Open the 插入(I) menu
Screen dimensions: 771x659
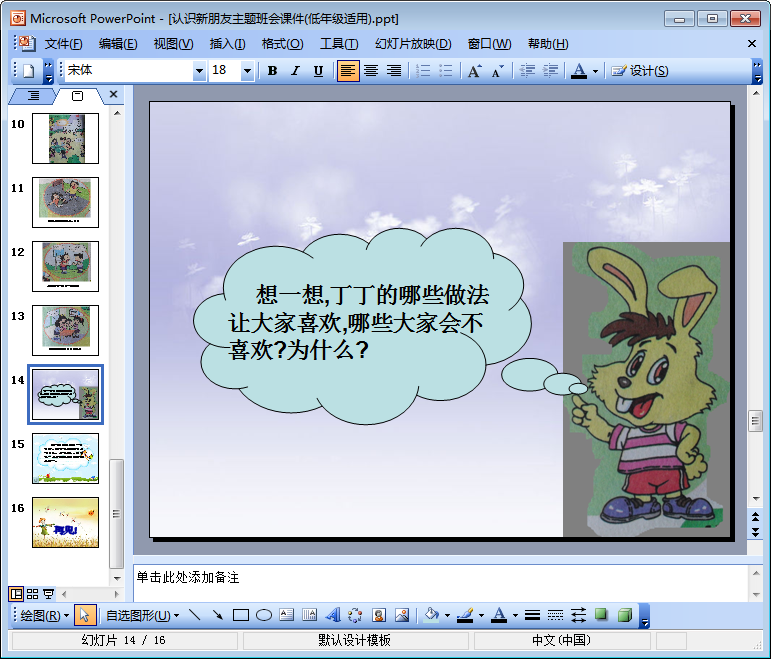pos(228,44)
